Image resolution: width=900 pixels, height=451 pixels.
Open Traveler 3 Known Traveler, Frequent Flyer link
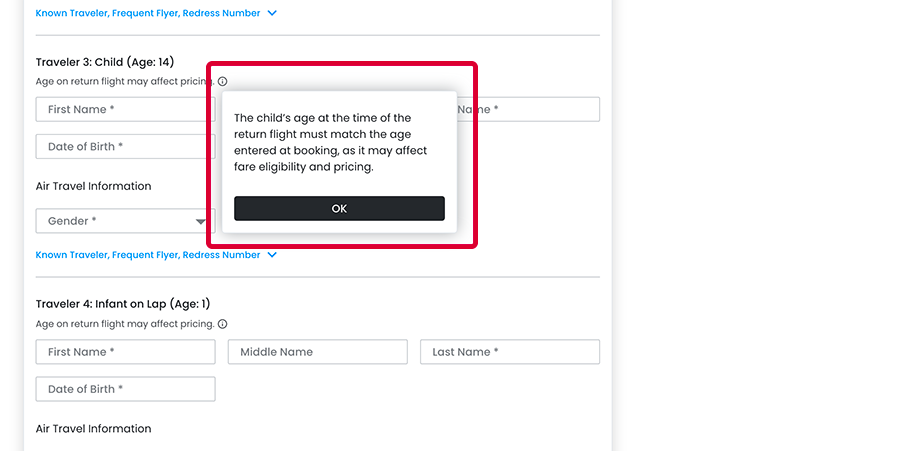[148, 255]
